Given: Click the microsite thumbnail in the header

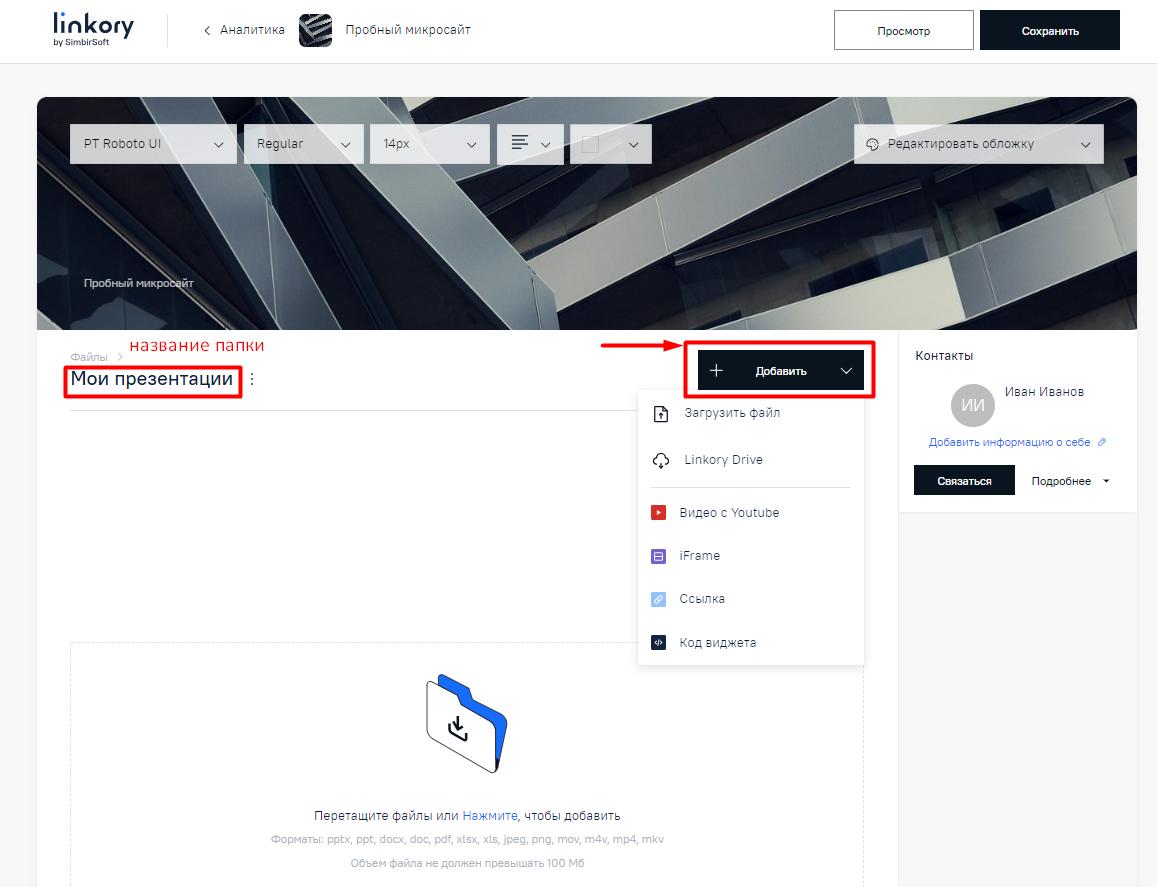Looking at the screenshot, I should pos(315,30).
